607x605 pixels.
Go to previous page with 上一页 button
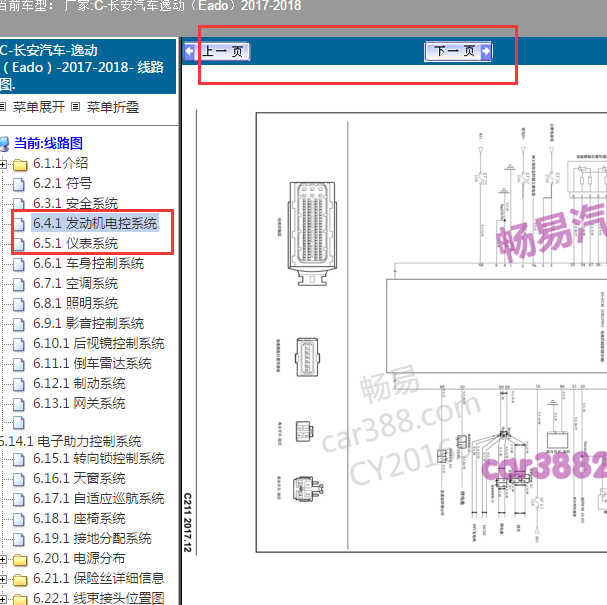click(217, 51)
